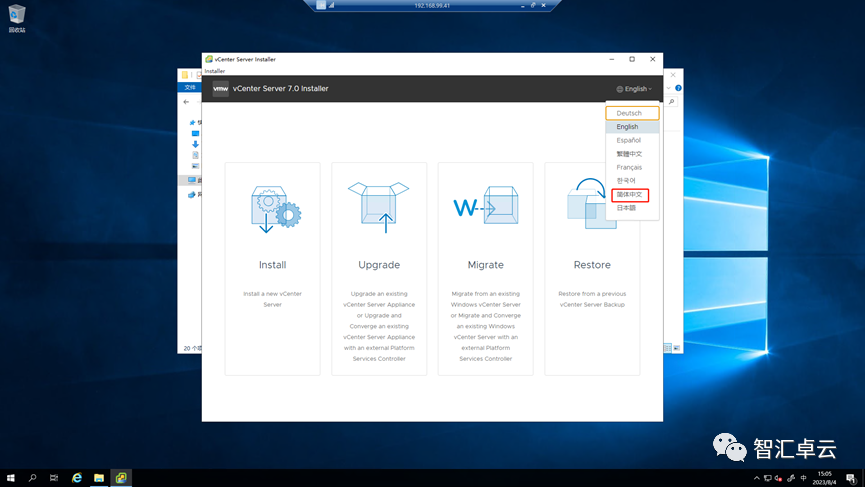Viewport: 865px width, 487px height.
Task: Choose Español from language list
Action: (632, 140)
